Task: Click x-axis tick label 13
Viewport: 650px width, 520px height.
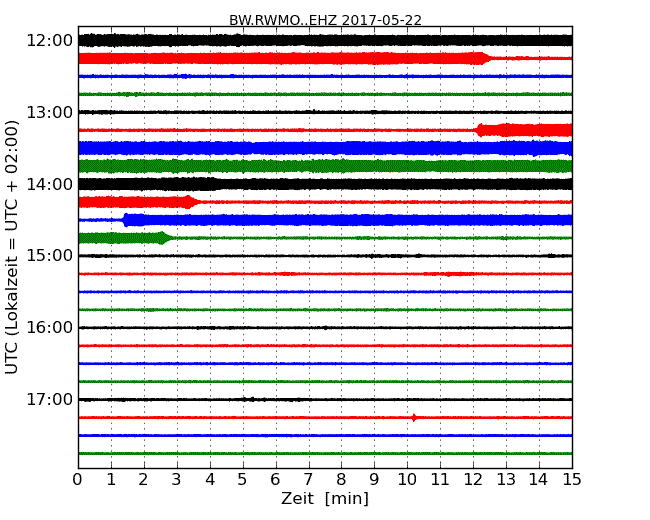Action: [506, 480]
